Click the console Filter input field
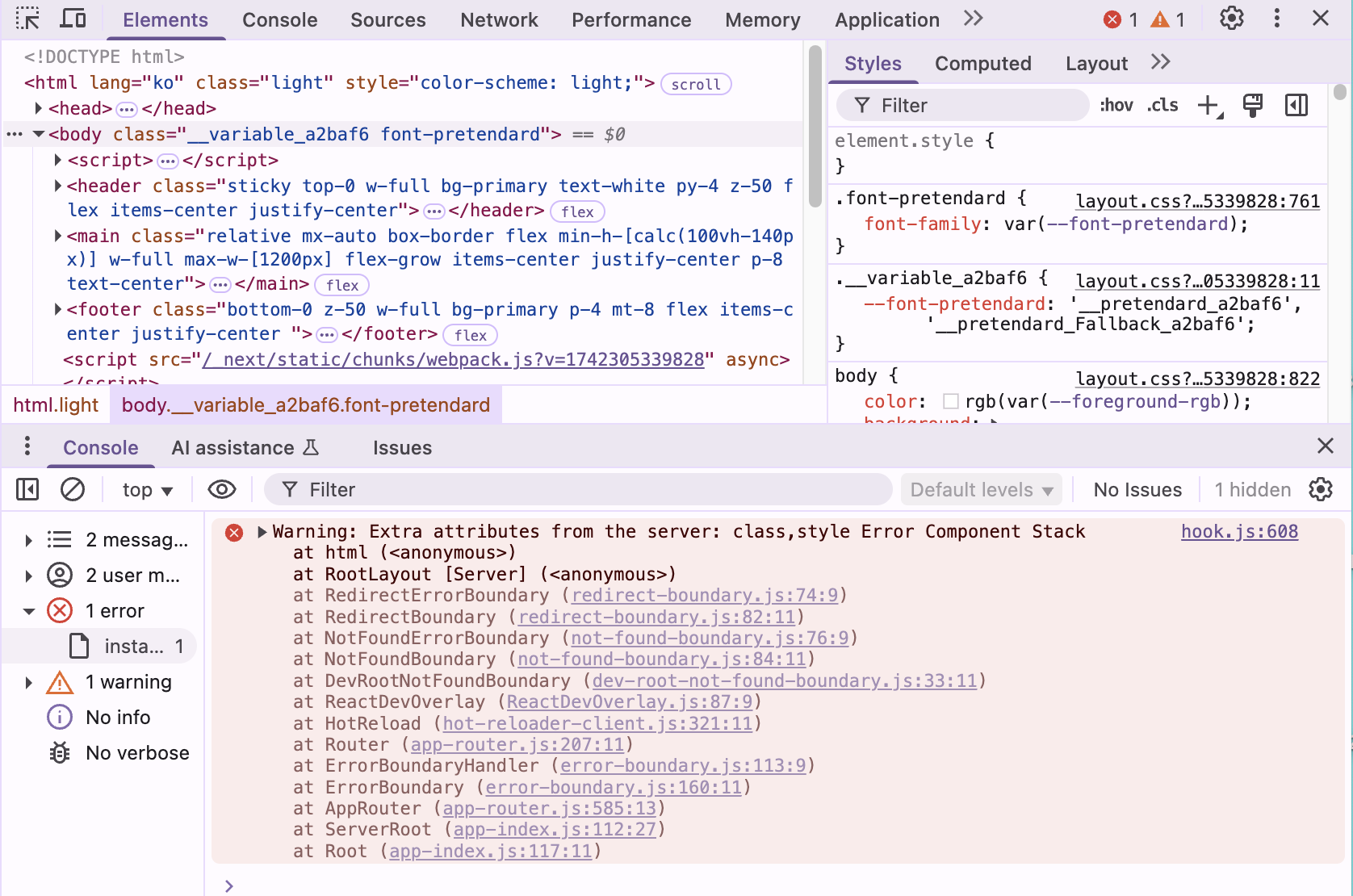This screenshot has height=896, width=1353. coord(578,490)
